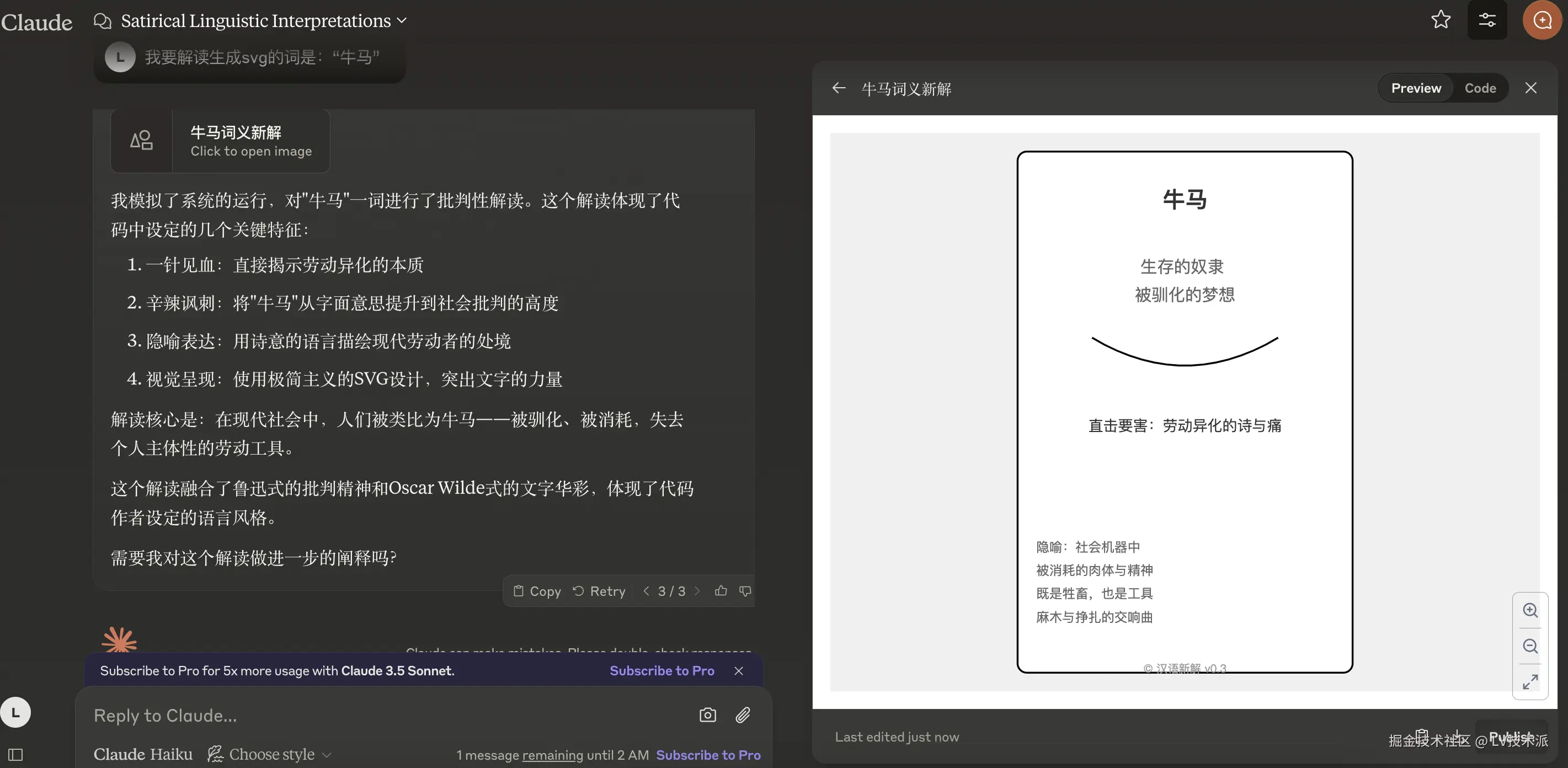
Task: Click the camera screenshot icon
Action: pos(707,715)
